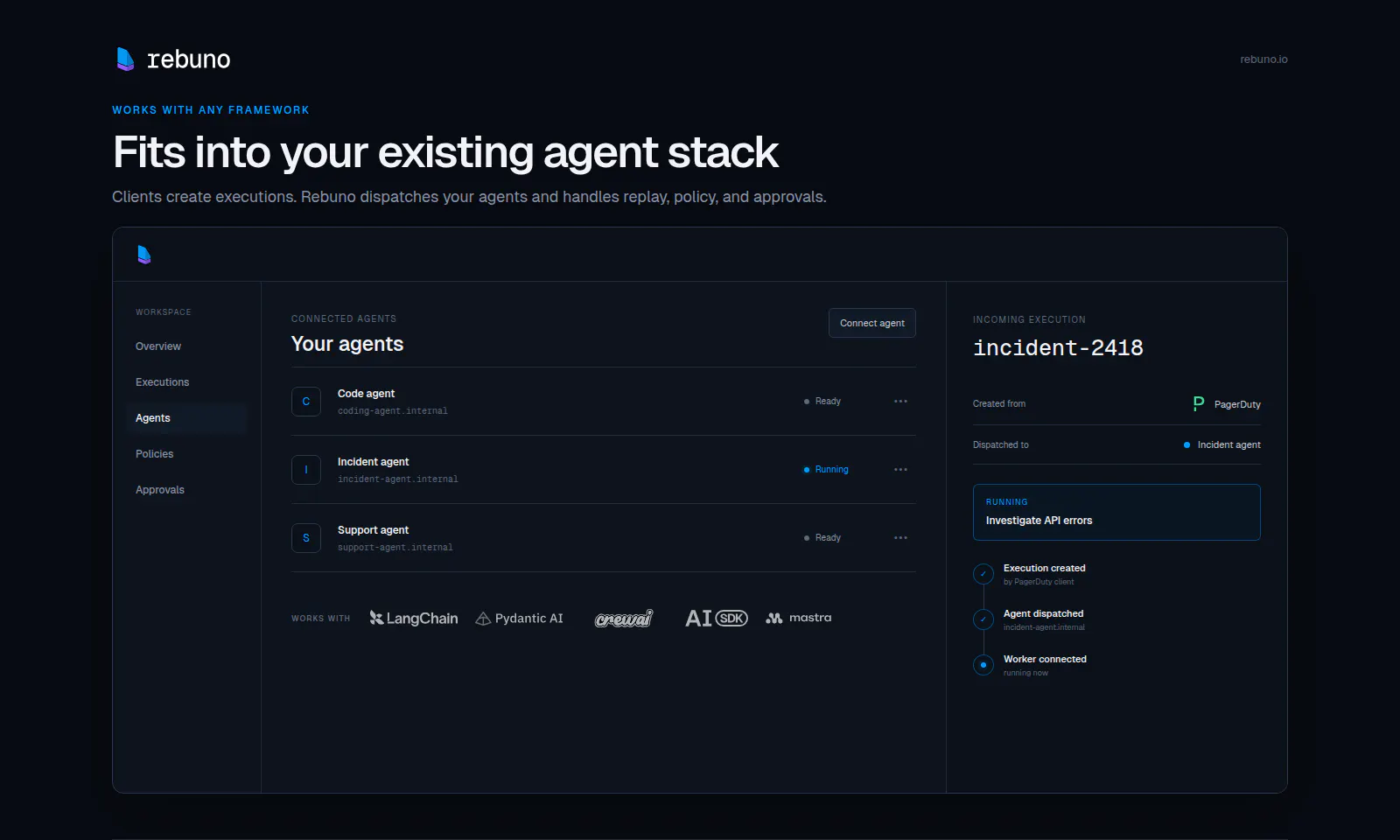Select the Code agent 'C' avatar icon

coord(306,402)
